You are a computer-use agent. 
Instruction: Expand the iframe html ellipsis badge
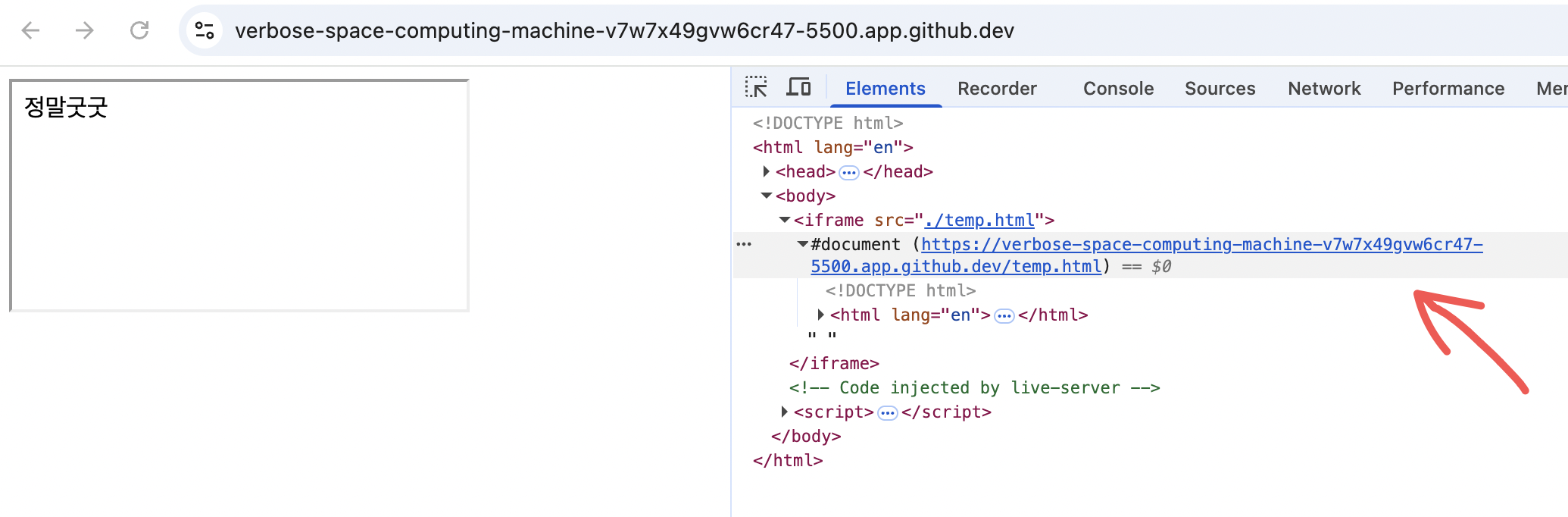click(x=1004, y=316)
